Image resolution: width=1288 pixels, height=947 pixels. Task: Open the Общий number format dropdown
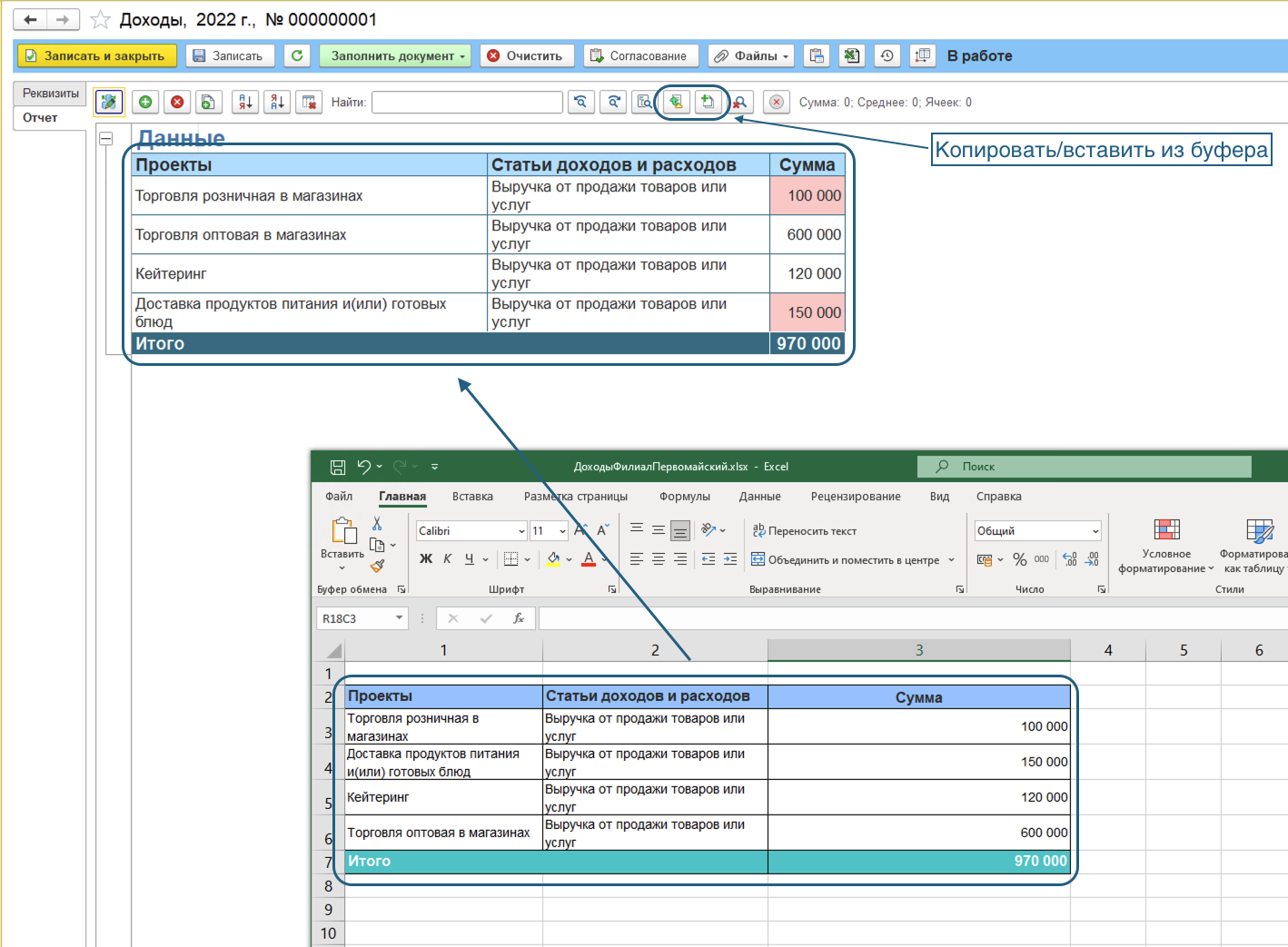click(1095, 531)
